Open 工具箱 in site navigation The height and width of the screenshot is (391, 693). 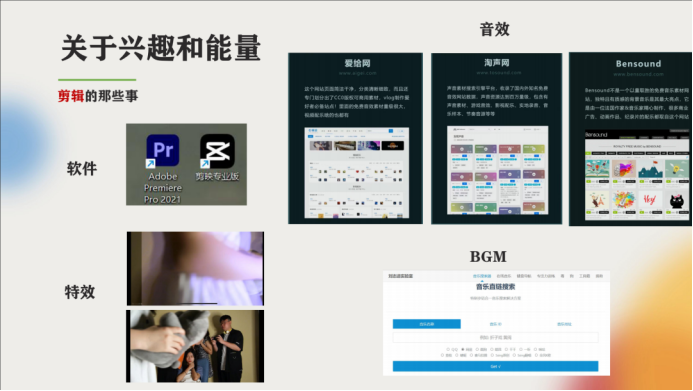[584, 276]
